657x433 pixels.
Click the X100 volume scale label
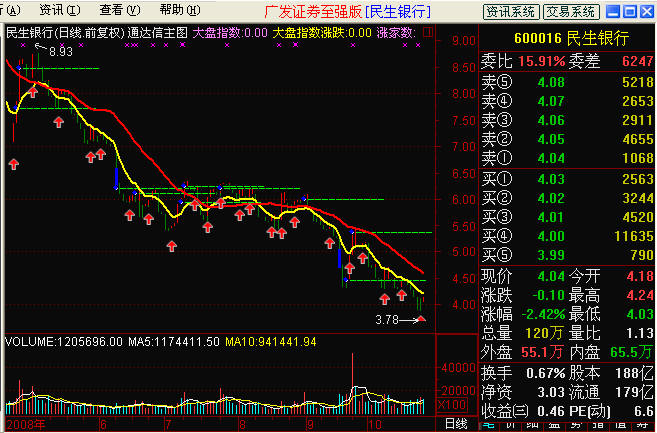pos(452,405)
